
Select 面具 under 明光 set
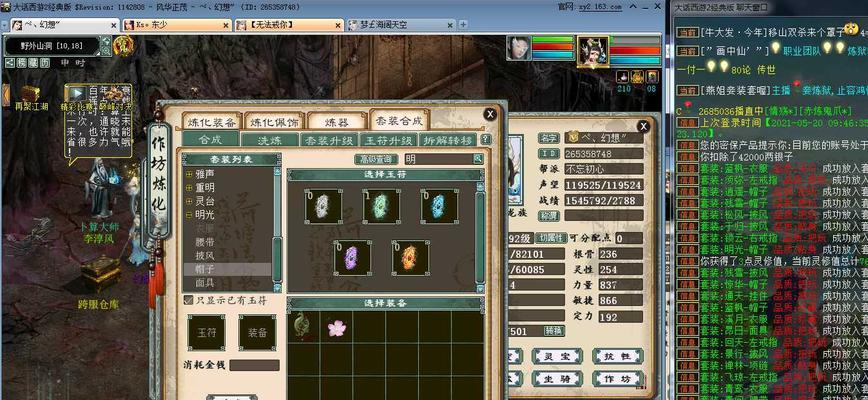(x=205, y=283)
